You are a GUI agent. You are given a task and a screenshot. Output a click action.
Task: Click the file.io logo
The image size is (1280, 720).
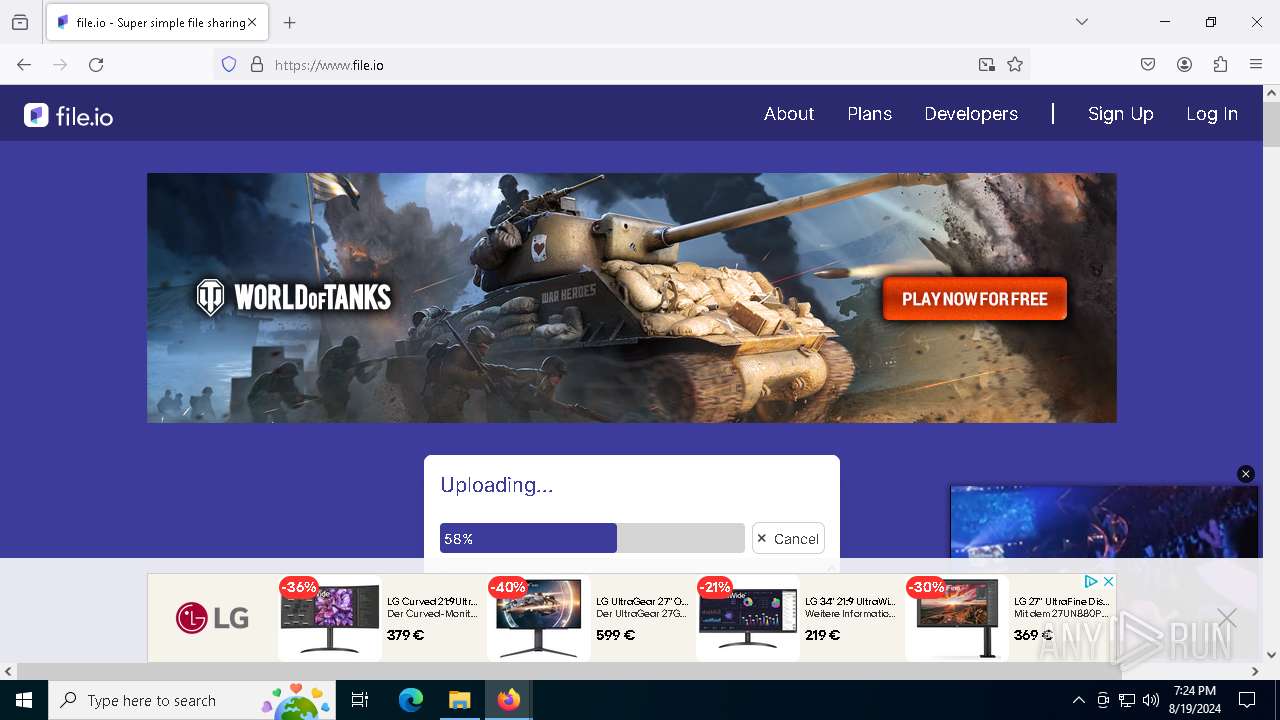[68, 115]
